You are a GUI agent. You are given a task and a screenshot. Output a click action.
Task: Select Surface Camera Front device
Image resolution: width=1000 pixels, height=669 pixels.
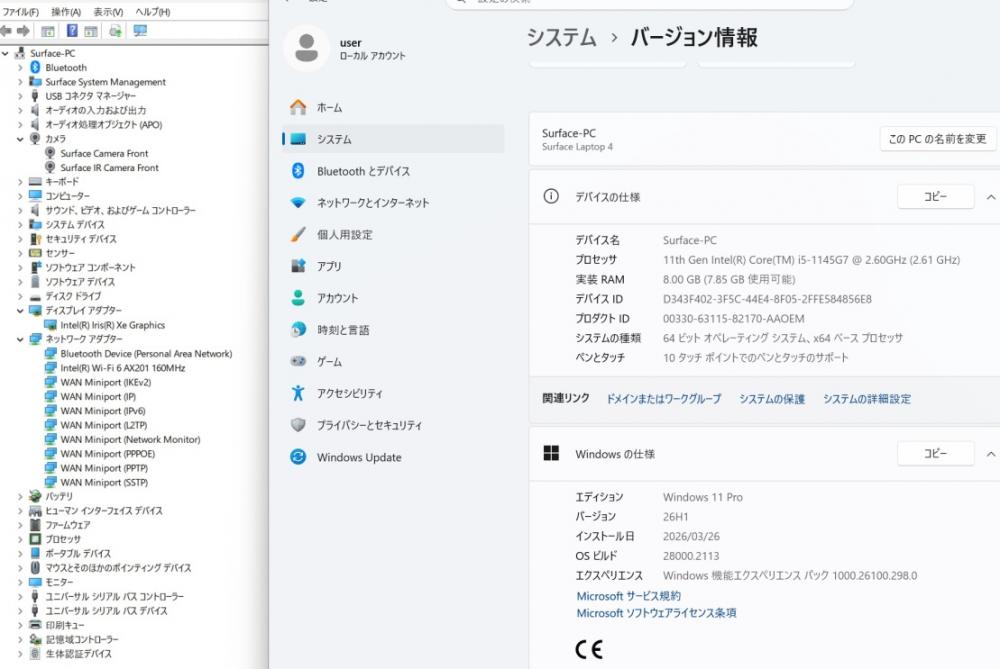[104, 153]
